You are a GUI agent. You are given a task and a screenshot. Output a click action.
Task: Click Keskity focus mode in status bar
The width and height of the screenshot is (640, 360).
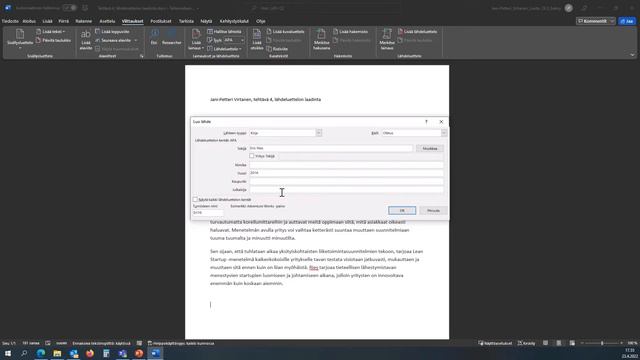pyautogui.click(x=527, y=343)
